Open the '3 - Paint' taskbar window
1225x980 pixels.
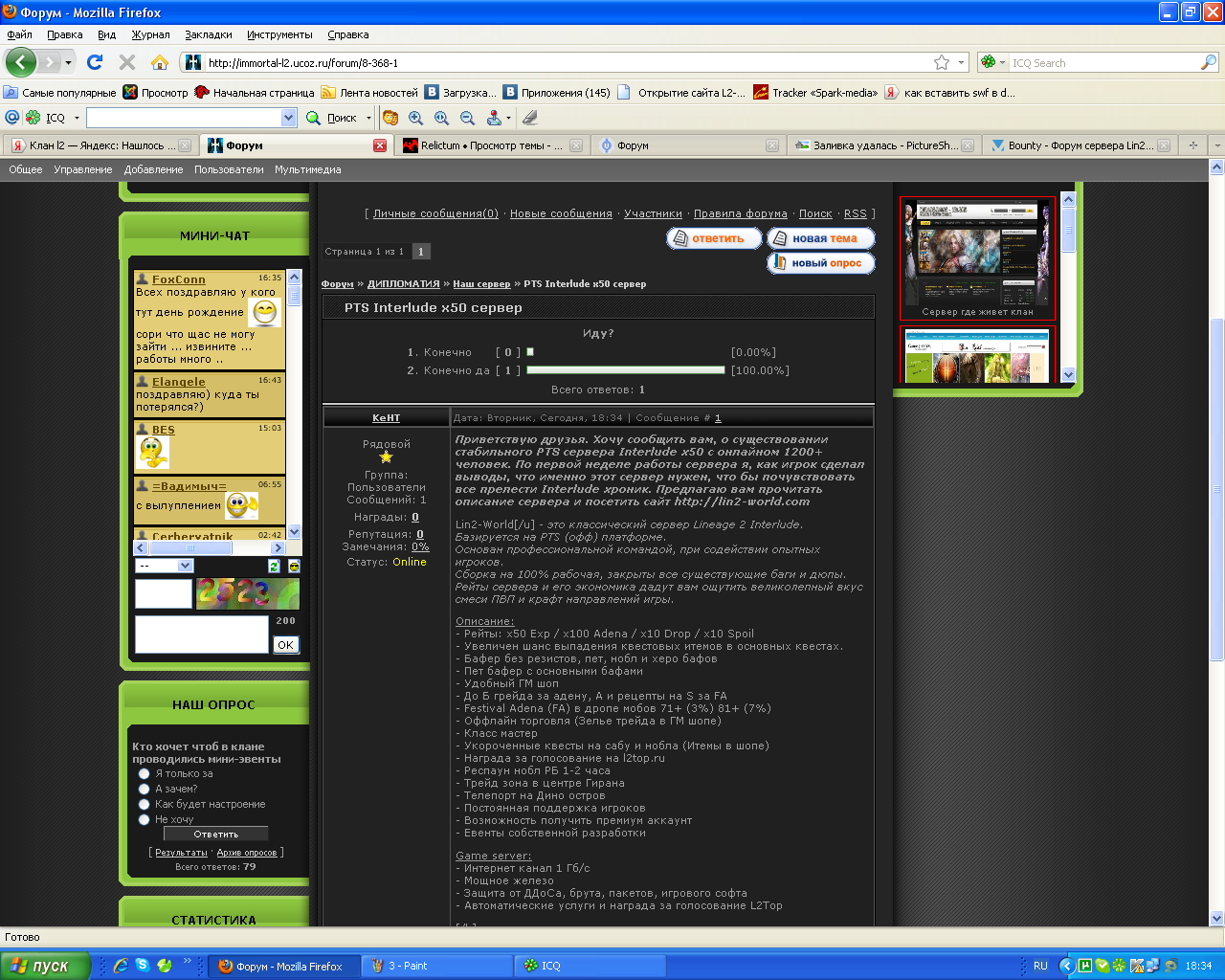click(x=439, y=966)
